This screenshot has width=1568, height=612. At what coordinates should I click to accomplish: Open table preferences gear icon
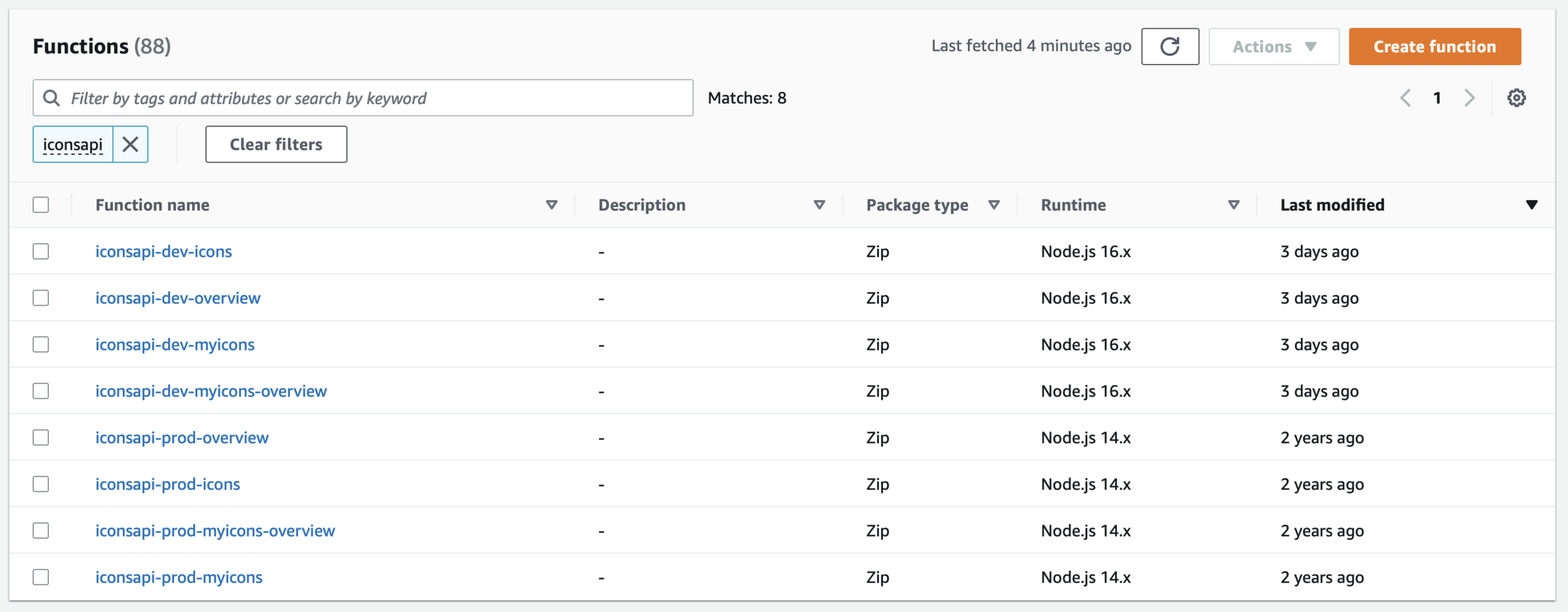click(1517, 98)
